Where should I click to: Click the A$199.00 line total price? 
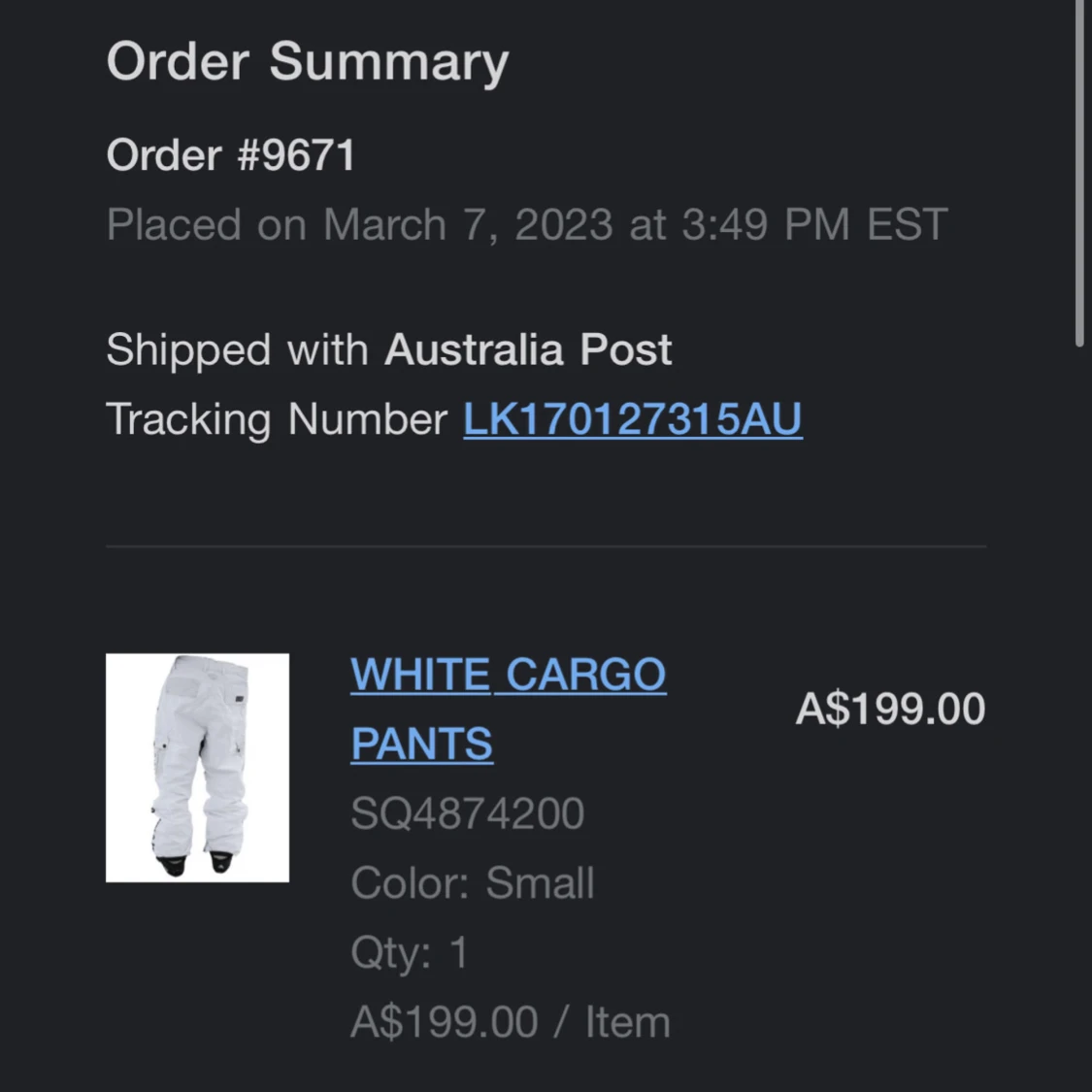pos(890,709)
